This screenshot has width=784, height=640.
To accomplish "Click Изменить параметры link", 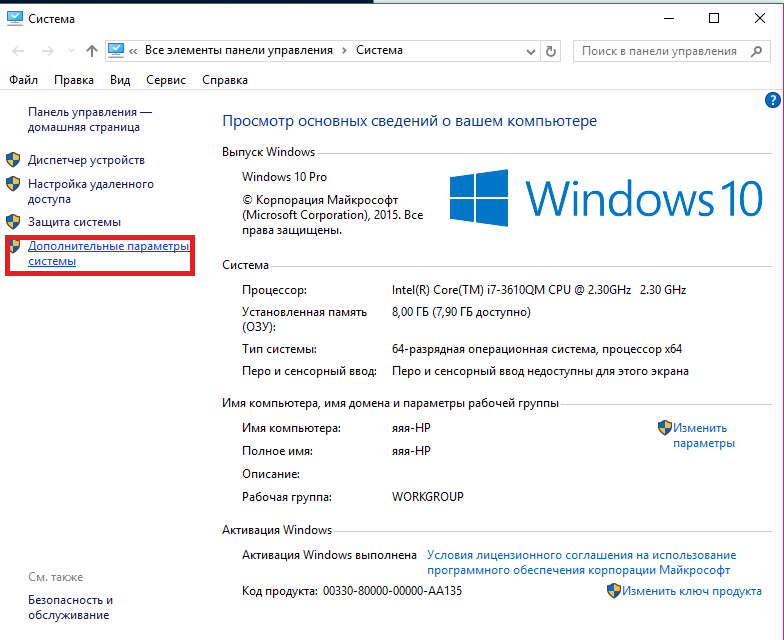I will (x=704, y=436).
